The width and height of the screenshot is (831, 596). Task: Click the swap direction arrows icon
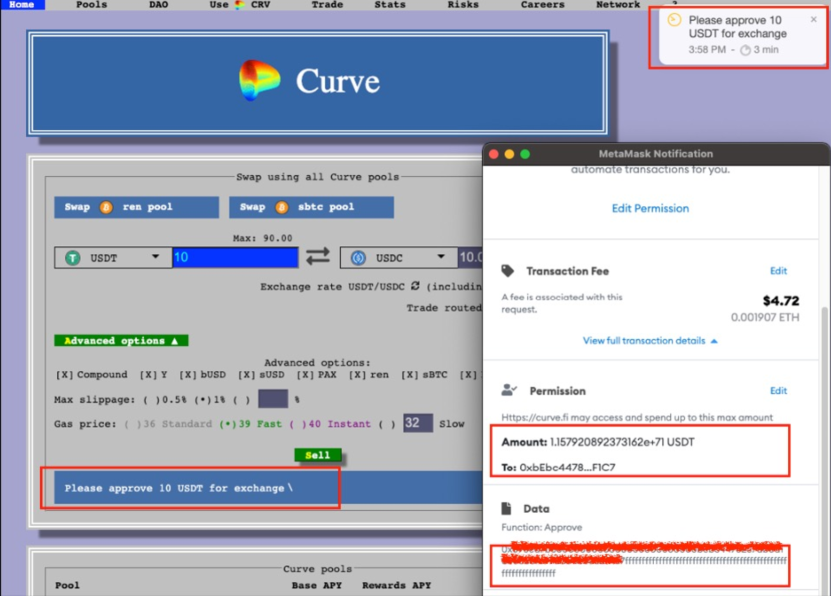point(318,257)
